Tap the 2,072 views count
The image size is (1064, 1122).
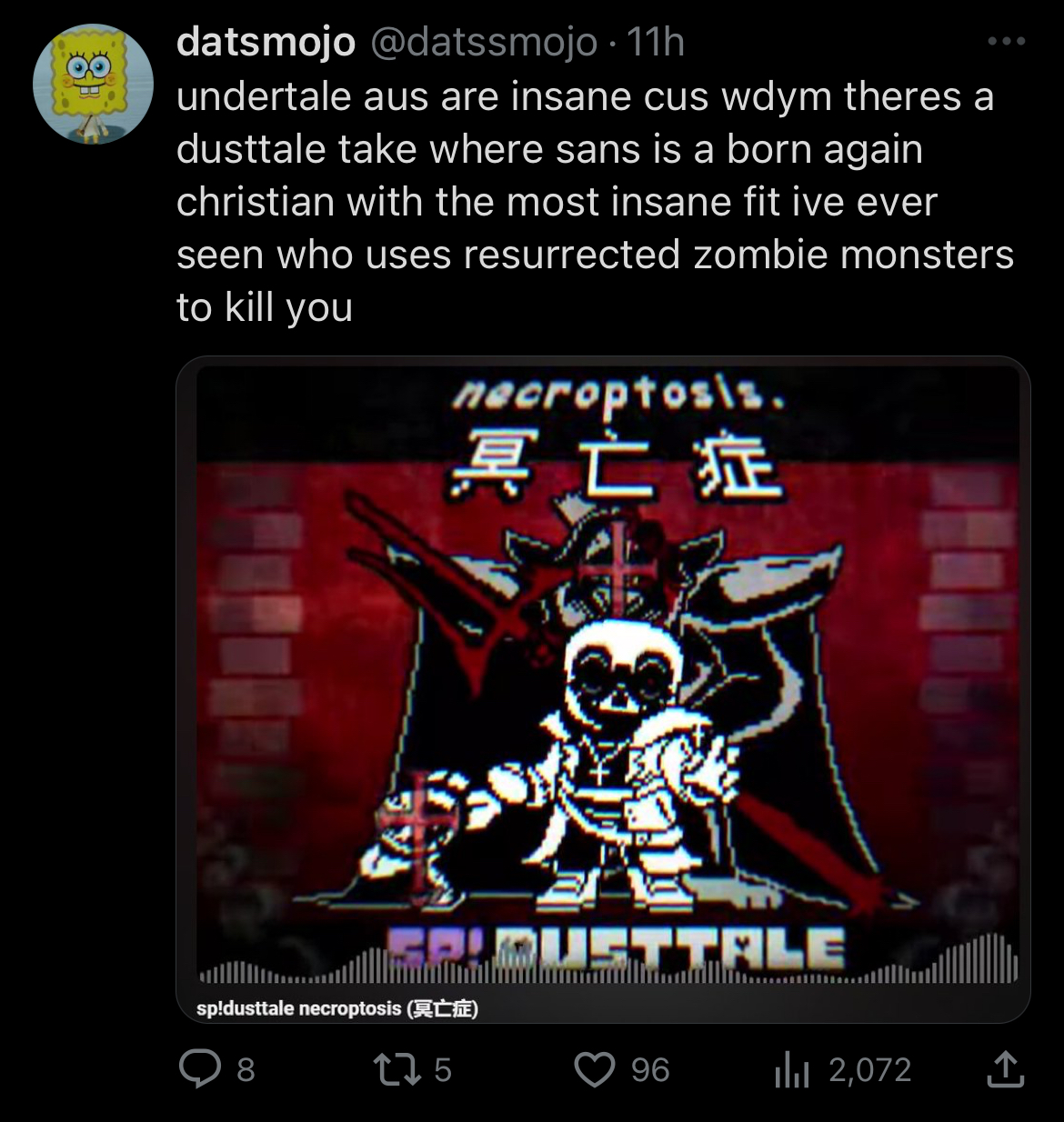coord(869,1070)
